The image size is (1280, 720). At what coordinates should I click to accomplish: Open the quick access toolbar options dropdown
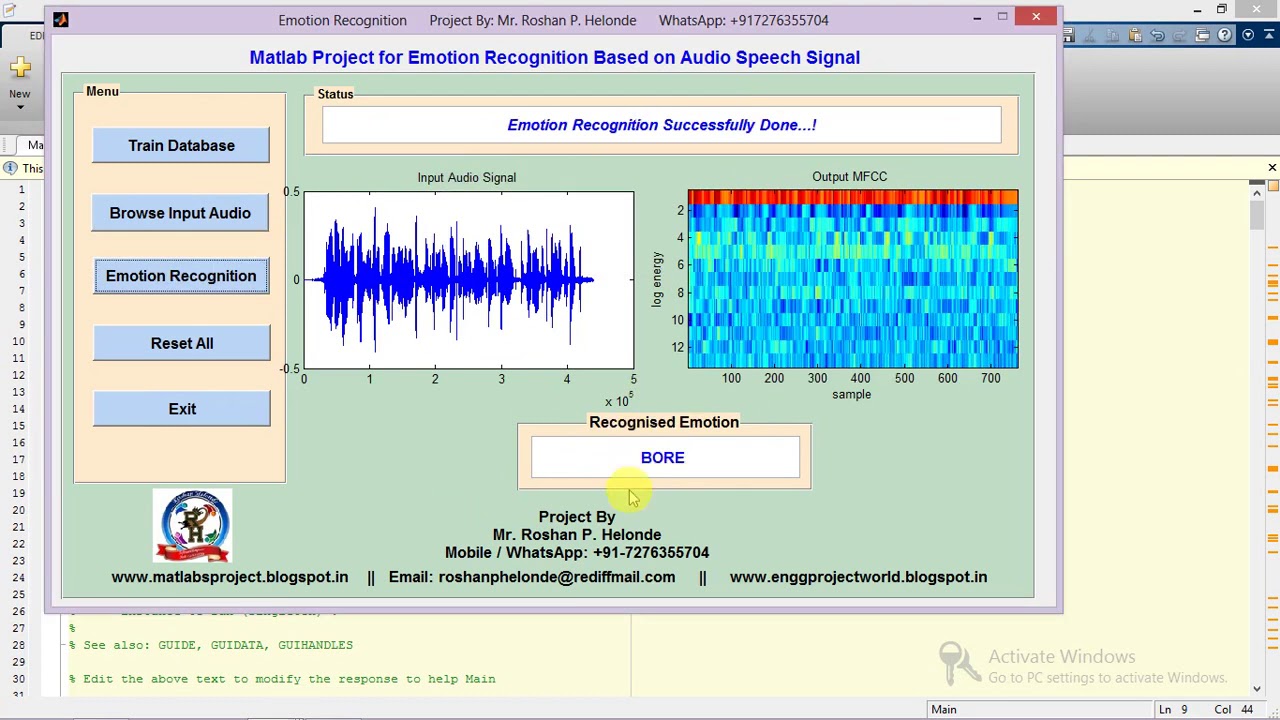coord(1248,36)
